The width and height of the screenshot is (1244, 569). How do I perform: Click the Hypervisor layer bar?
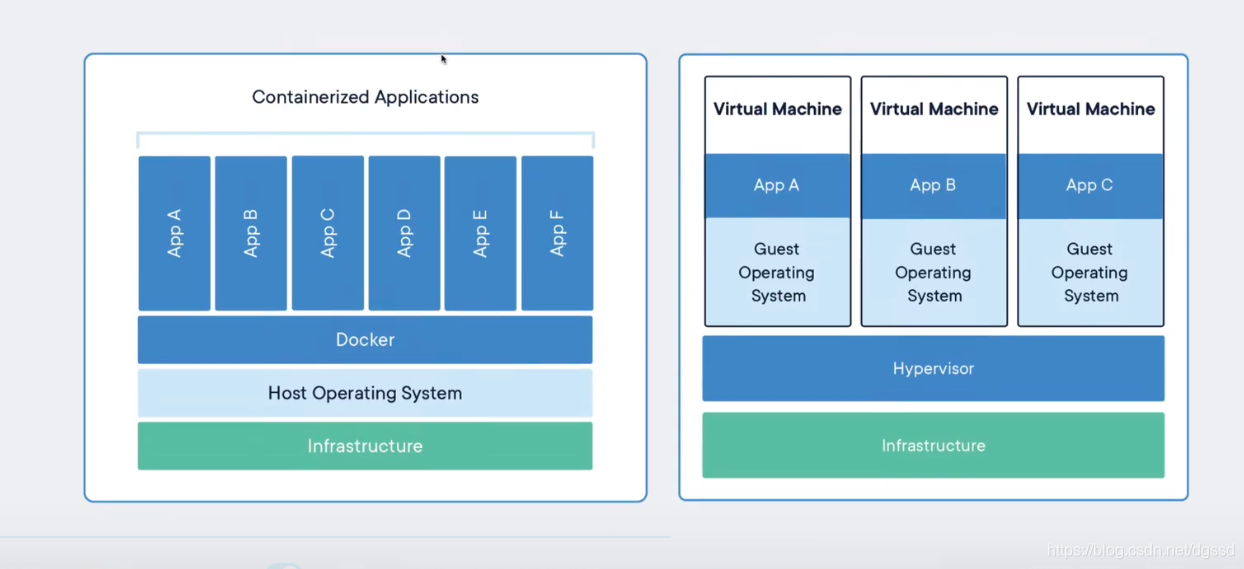click(933, 368)
